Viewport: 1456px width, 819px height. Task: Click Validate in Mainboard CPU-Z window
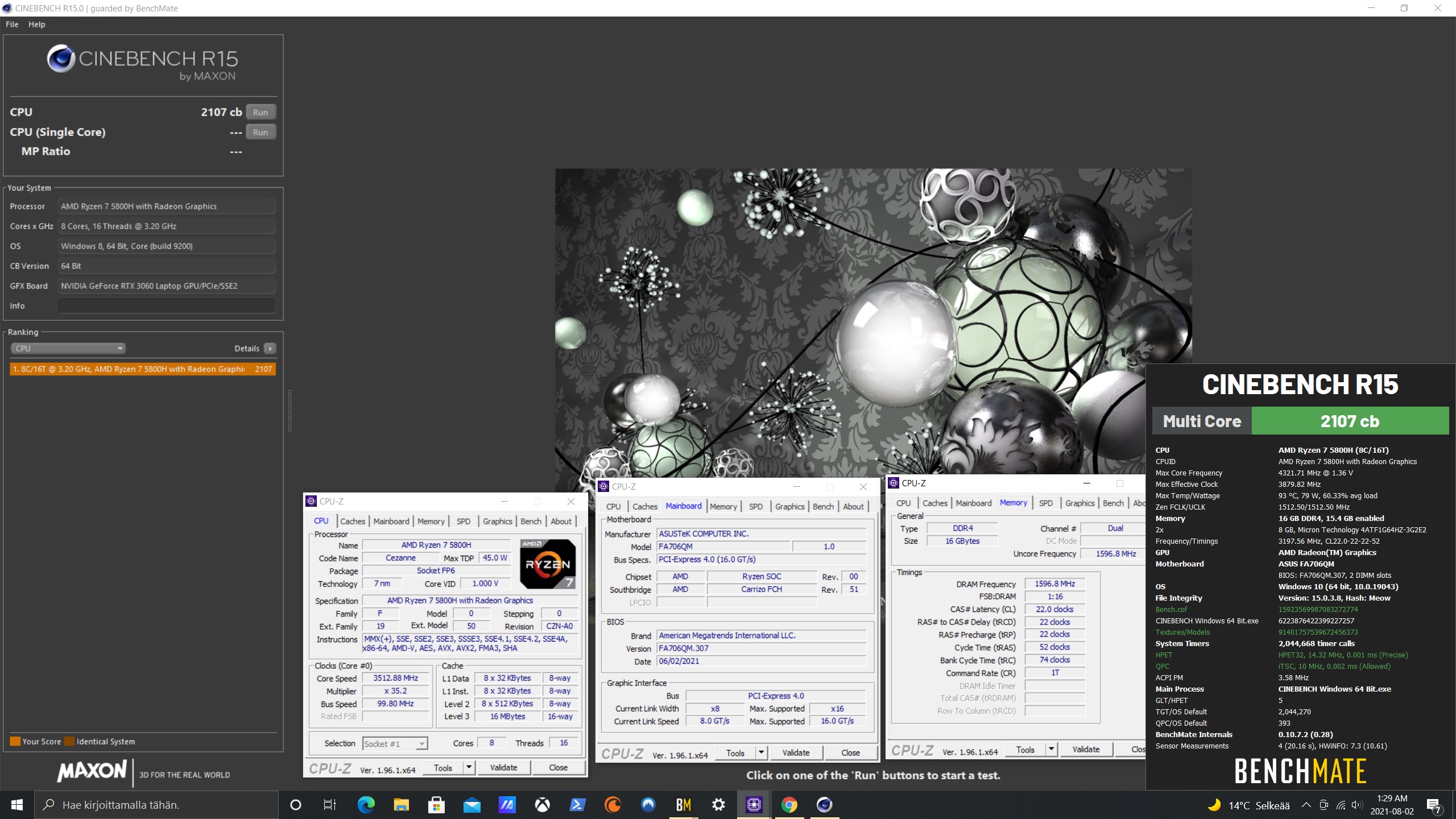coord(796,752)
